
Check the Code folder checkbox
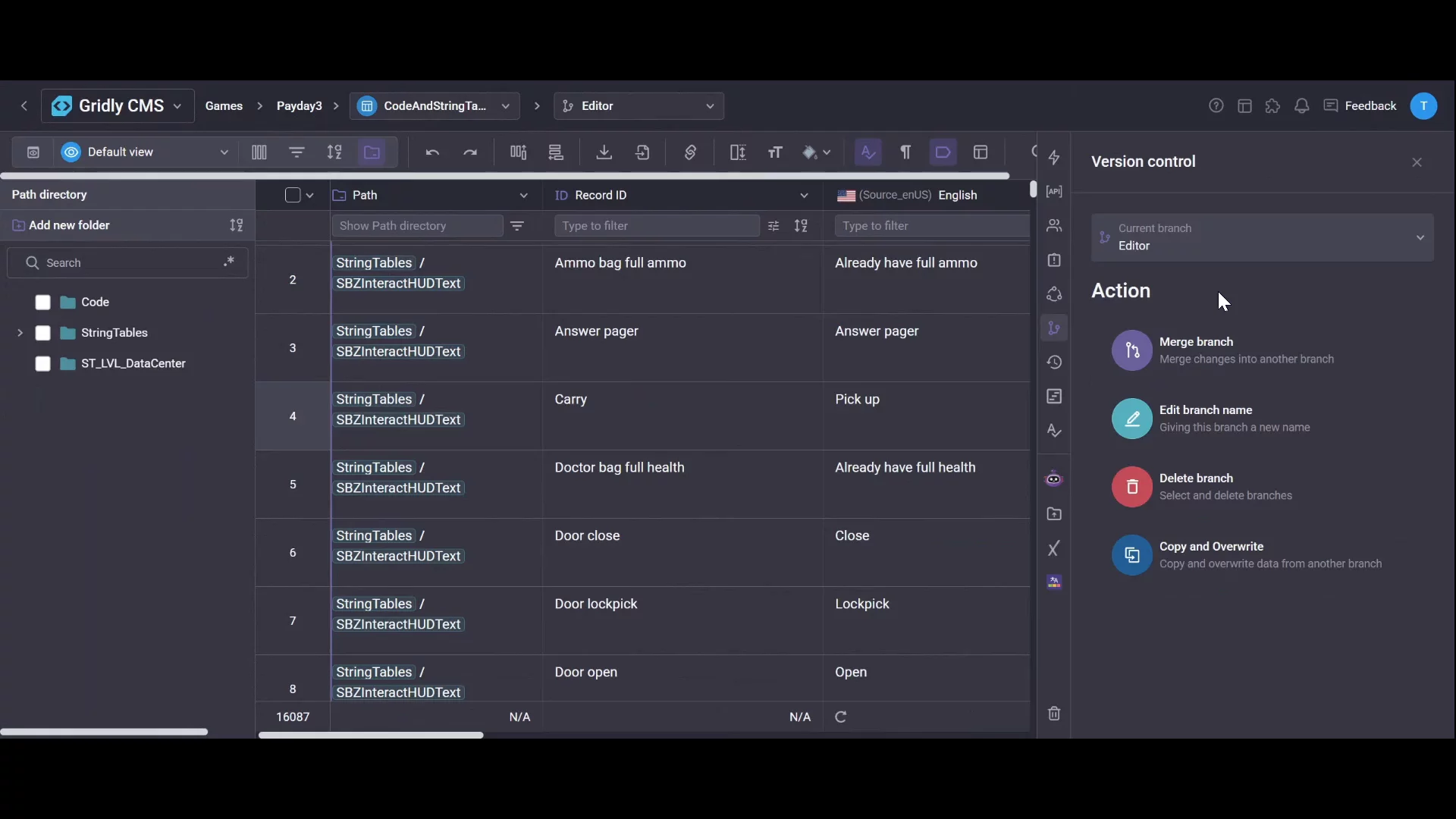coord(43,303)
